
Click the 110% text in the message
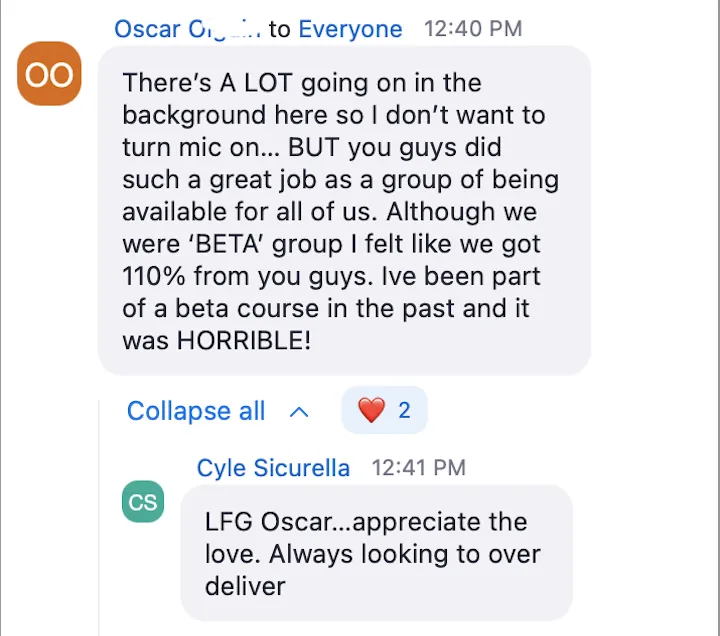coord(154,276)
